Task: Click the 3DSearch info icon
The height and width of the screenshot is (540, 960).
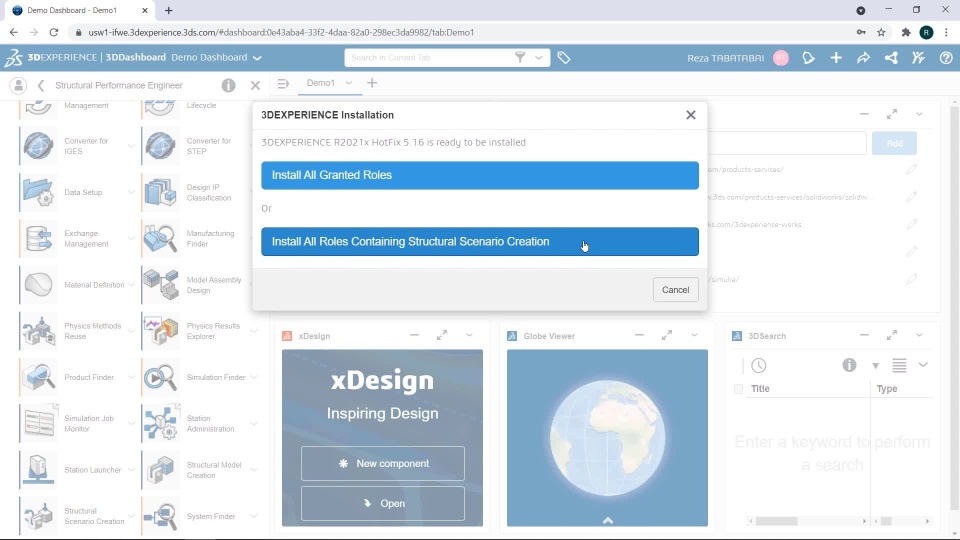Action: [849, 365]
